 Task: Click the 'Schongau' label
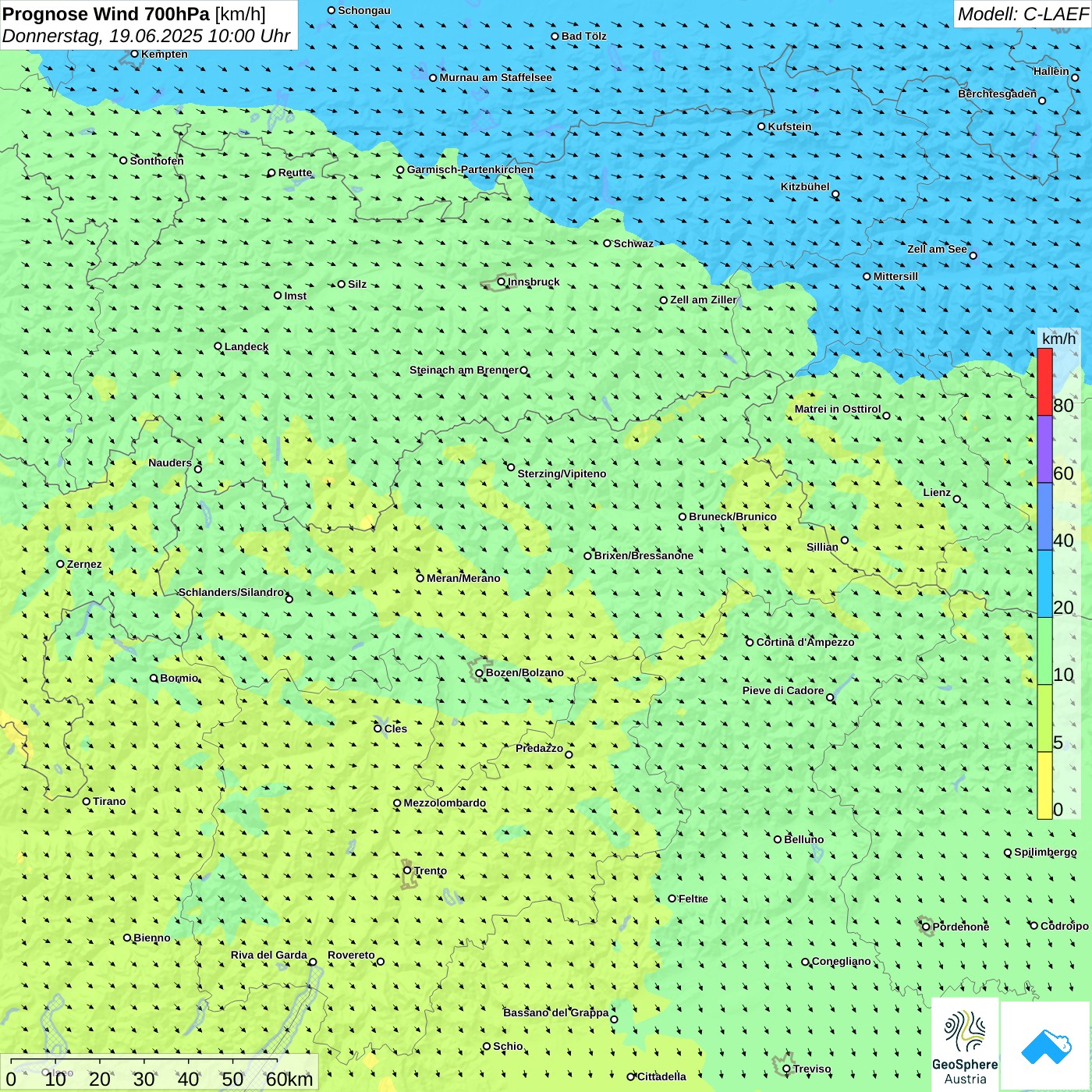point(363,10)
